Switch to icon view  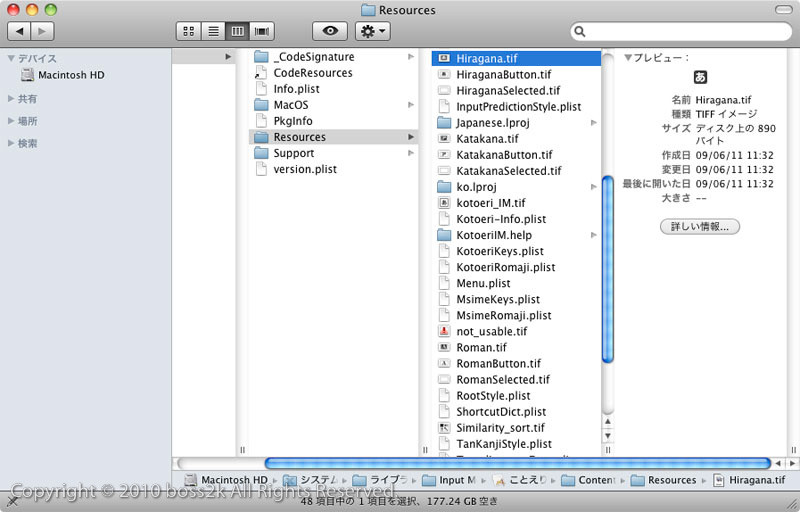pos(188,32)
